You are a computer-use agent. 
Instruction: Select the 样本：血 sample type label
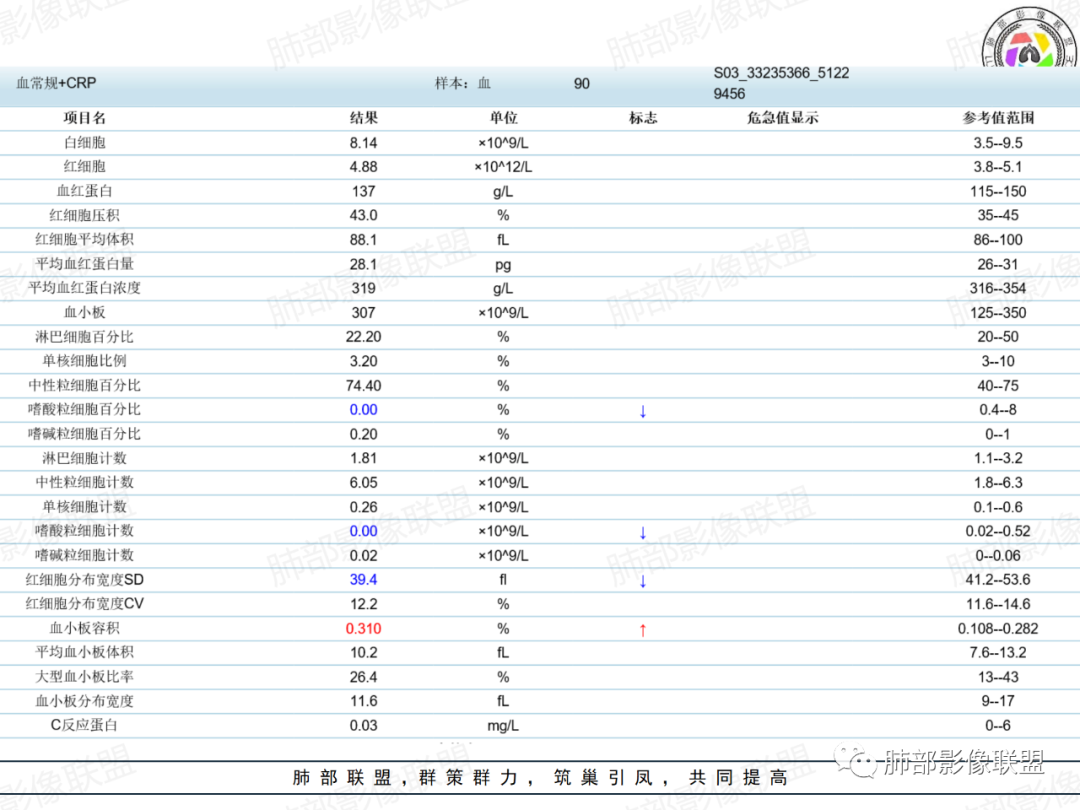(463, 83)
